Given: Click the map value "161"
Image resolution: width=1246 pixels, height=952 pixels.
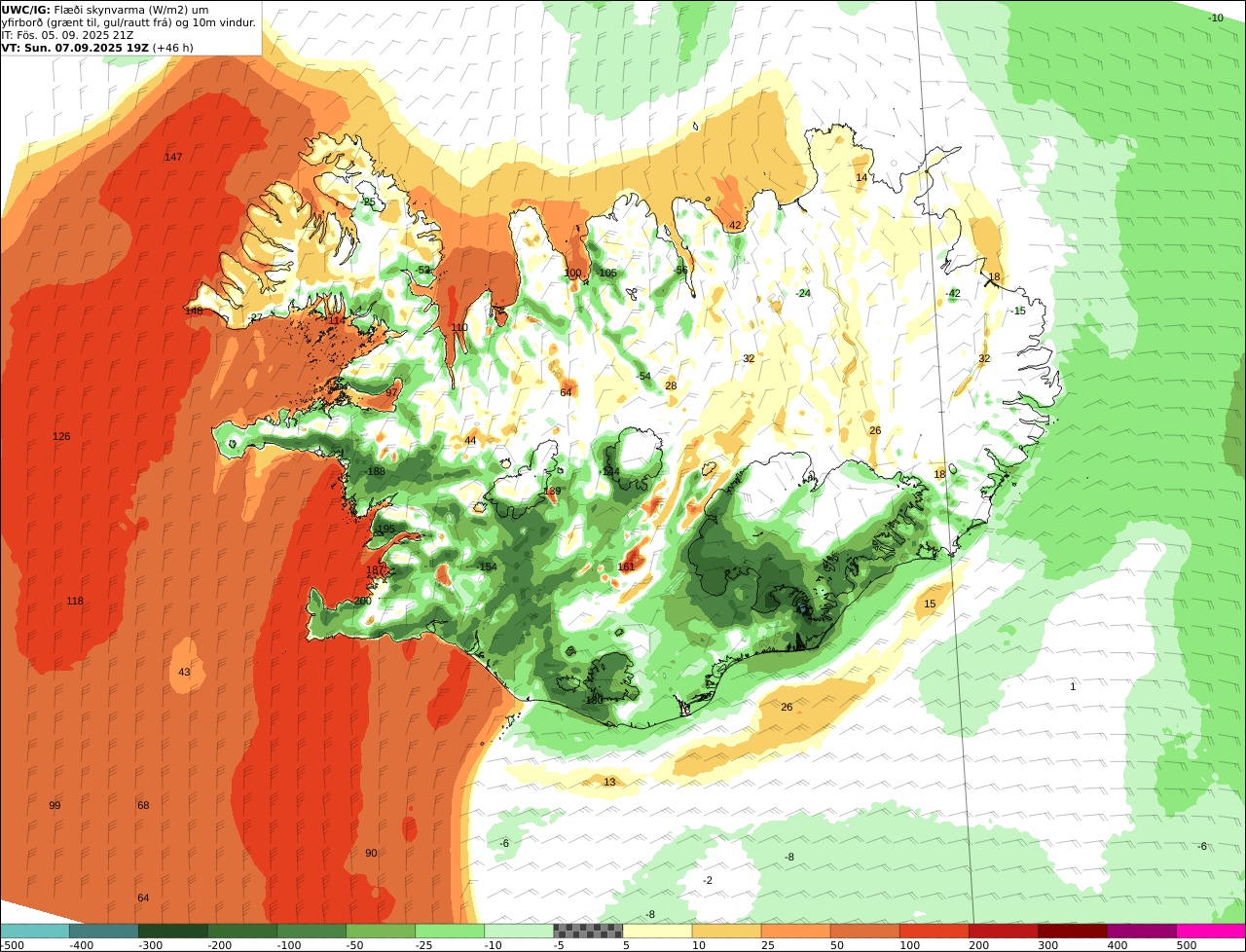Looking at the screenshot, I should pyautogui.click(x=626, y=567).
